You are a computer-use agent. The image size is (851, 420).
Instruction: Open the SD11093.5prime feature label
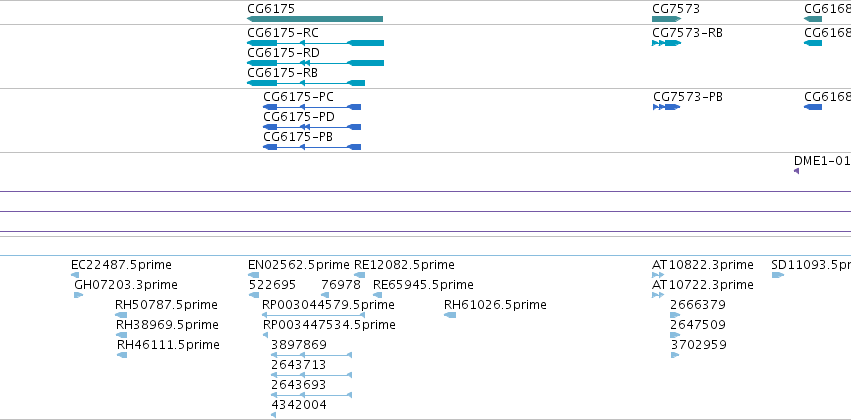811,265
